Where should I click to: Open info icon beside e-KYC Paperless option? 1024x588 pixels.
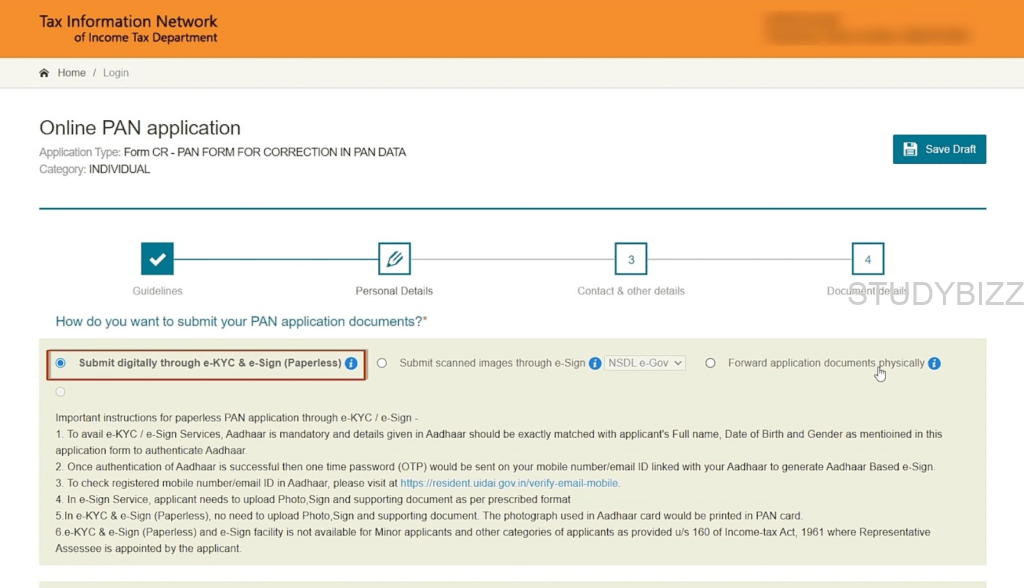pyautogui.click(x=351, y=364)
